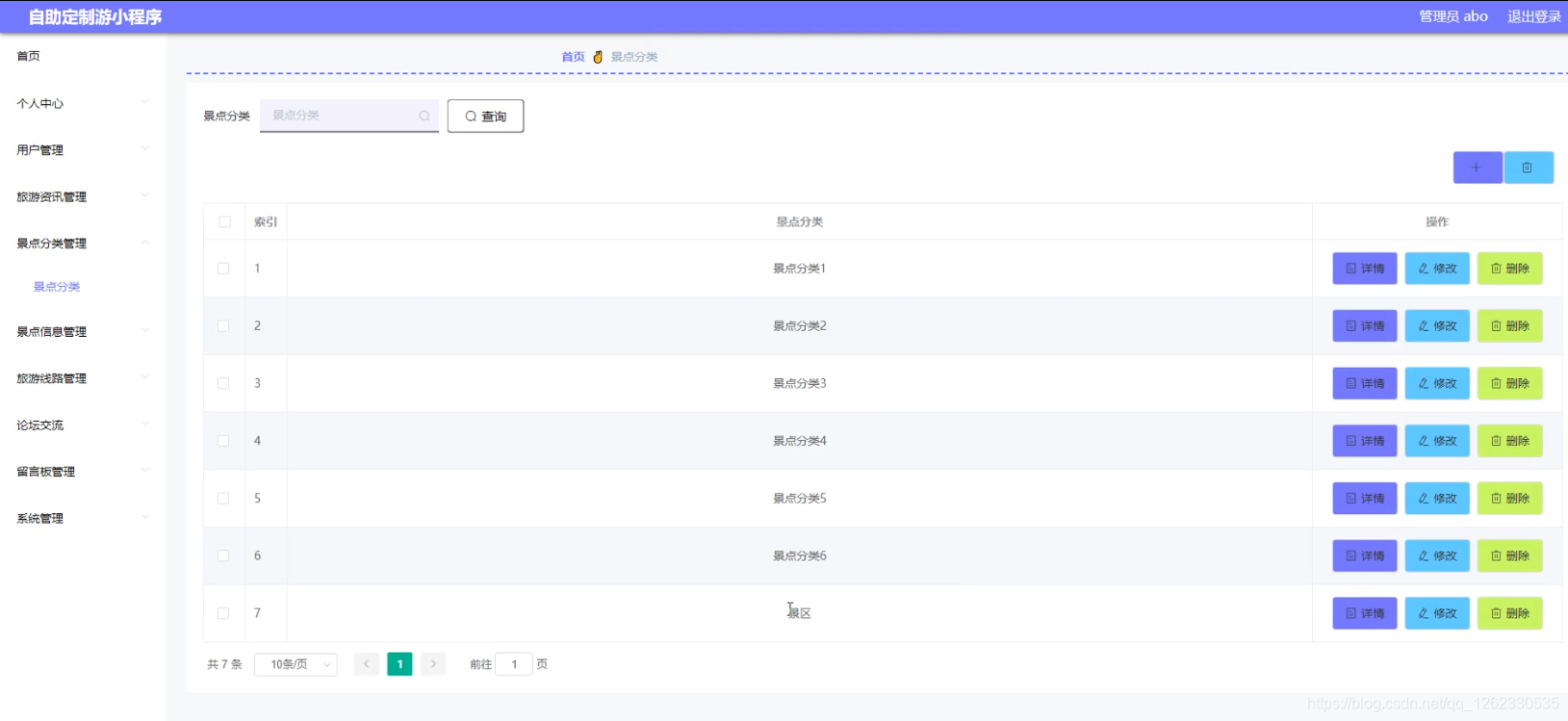
Task: Expand the 用户管理 sidebar menu
Action: (x=83, y=150)
